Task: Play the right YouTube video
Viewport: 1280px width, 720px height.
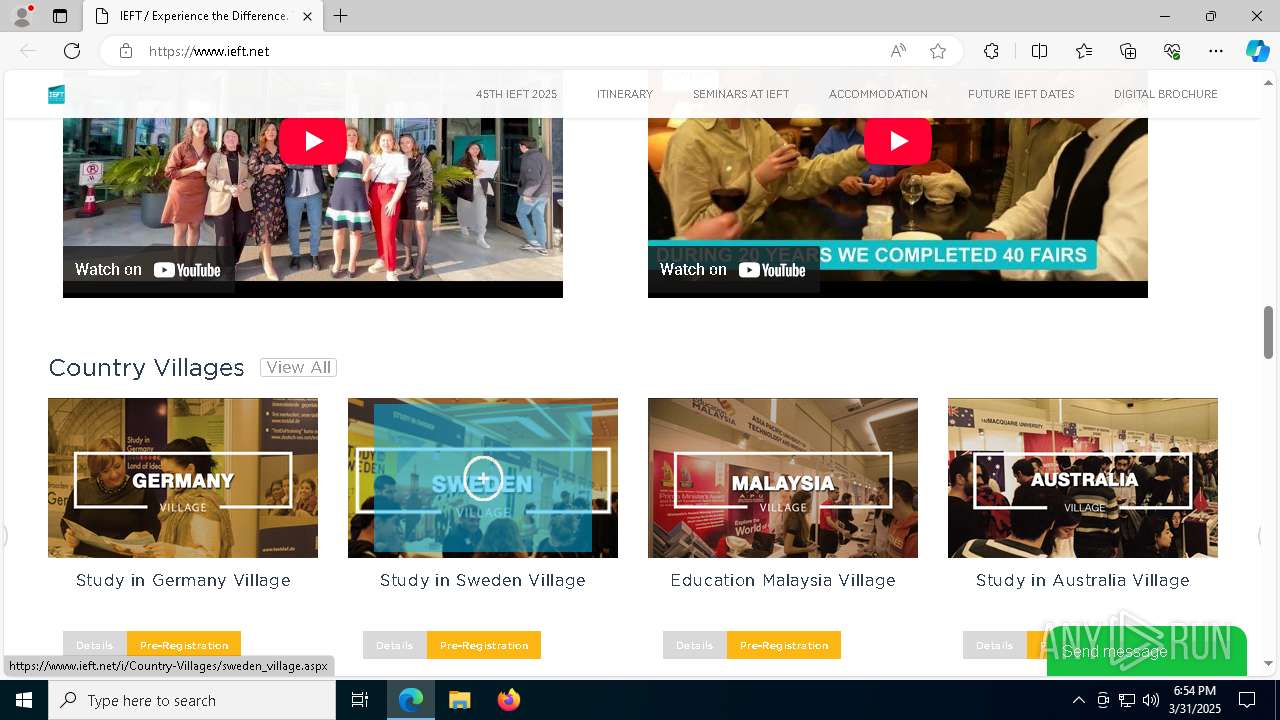Action: tap(898, 141)
